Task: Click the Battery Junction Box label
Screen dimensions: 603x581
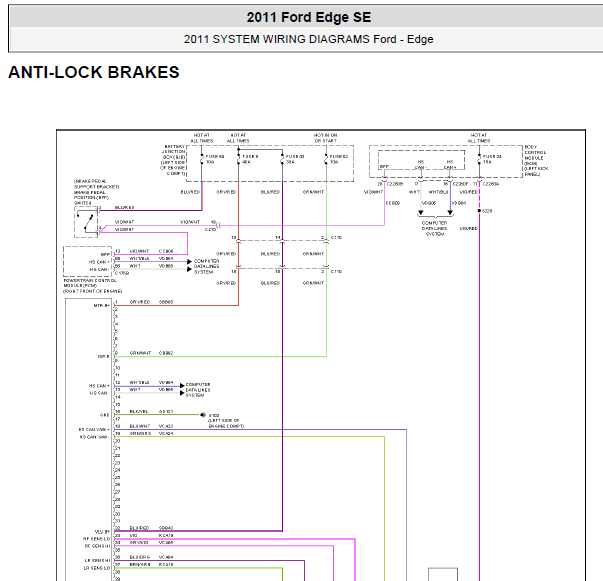Action: click(173, 160)
